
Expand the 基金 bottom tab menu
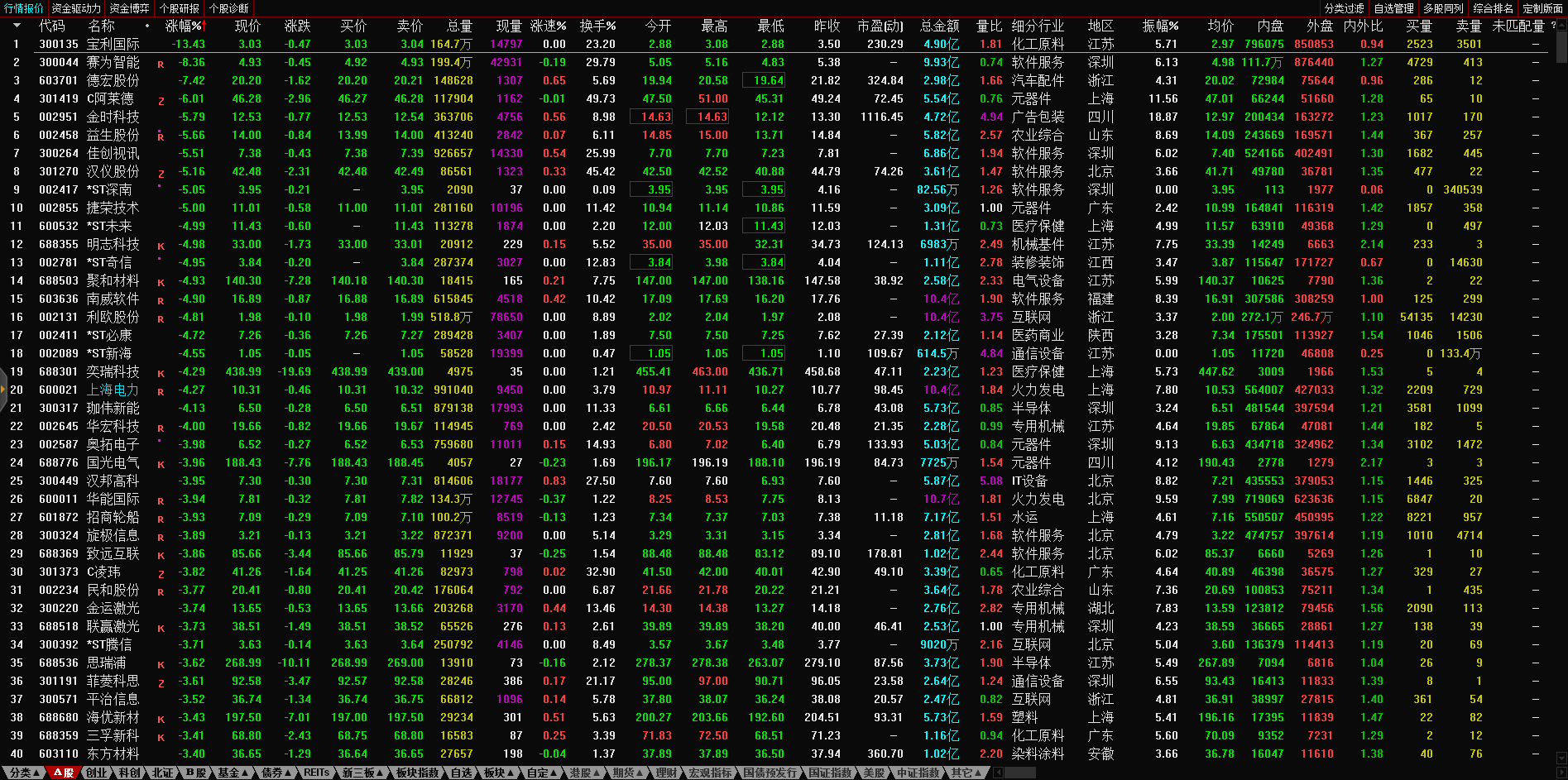(233, 773)
